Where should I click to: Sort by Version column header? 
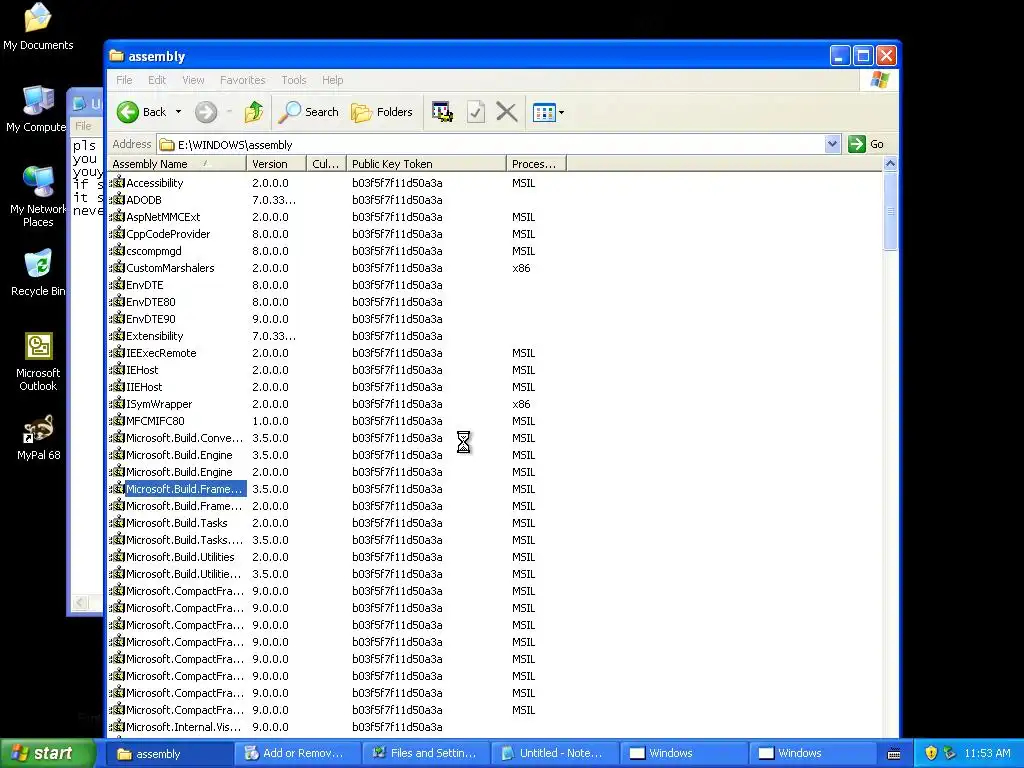[x=276, y=164]
